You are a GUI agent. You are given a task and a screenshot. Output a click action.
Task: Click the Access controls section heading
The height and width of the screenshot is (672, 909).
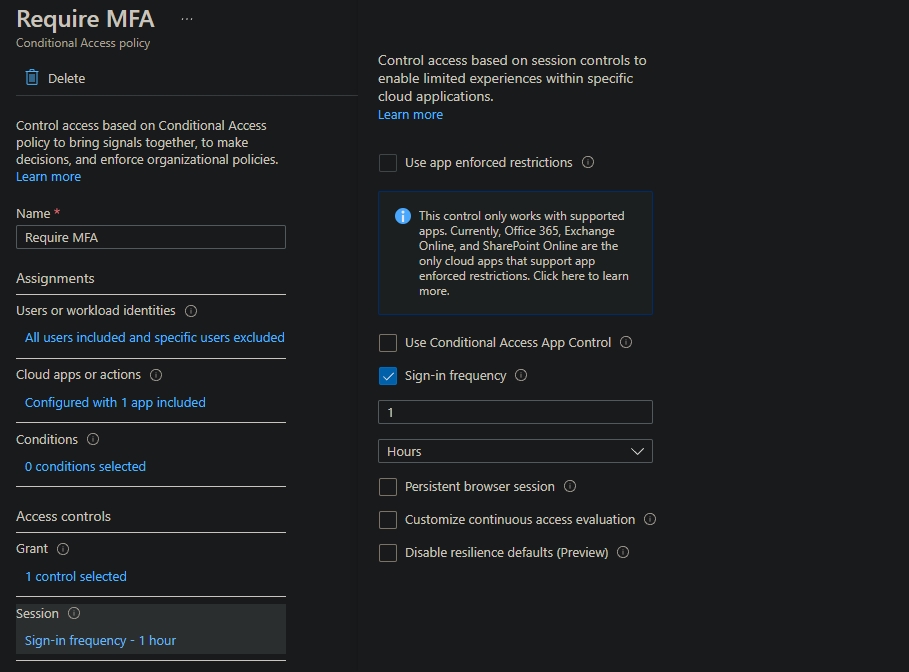pyautogui.click(x=63, y=516)
